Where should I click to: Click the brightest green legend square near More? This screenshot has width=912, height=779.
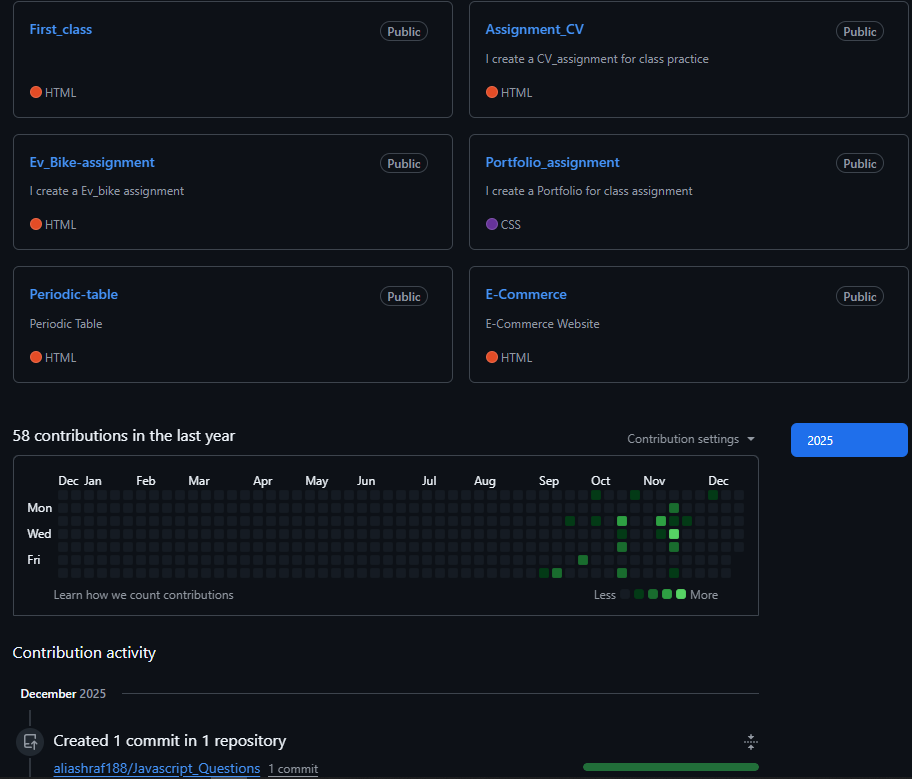[681, 595]
